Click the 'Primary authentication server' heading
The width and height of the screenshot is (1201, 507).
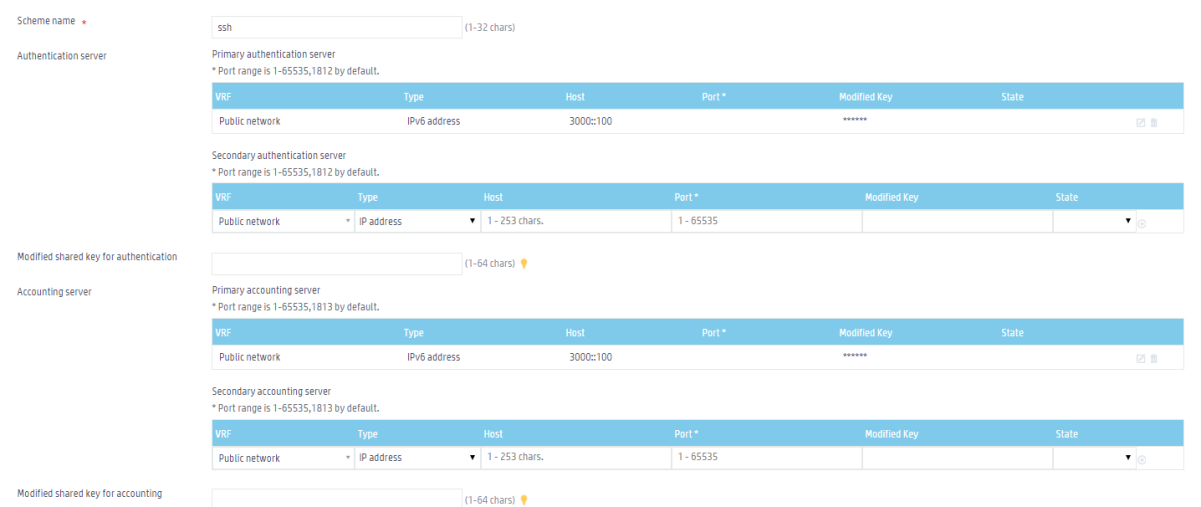pos(274,54)
